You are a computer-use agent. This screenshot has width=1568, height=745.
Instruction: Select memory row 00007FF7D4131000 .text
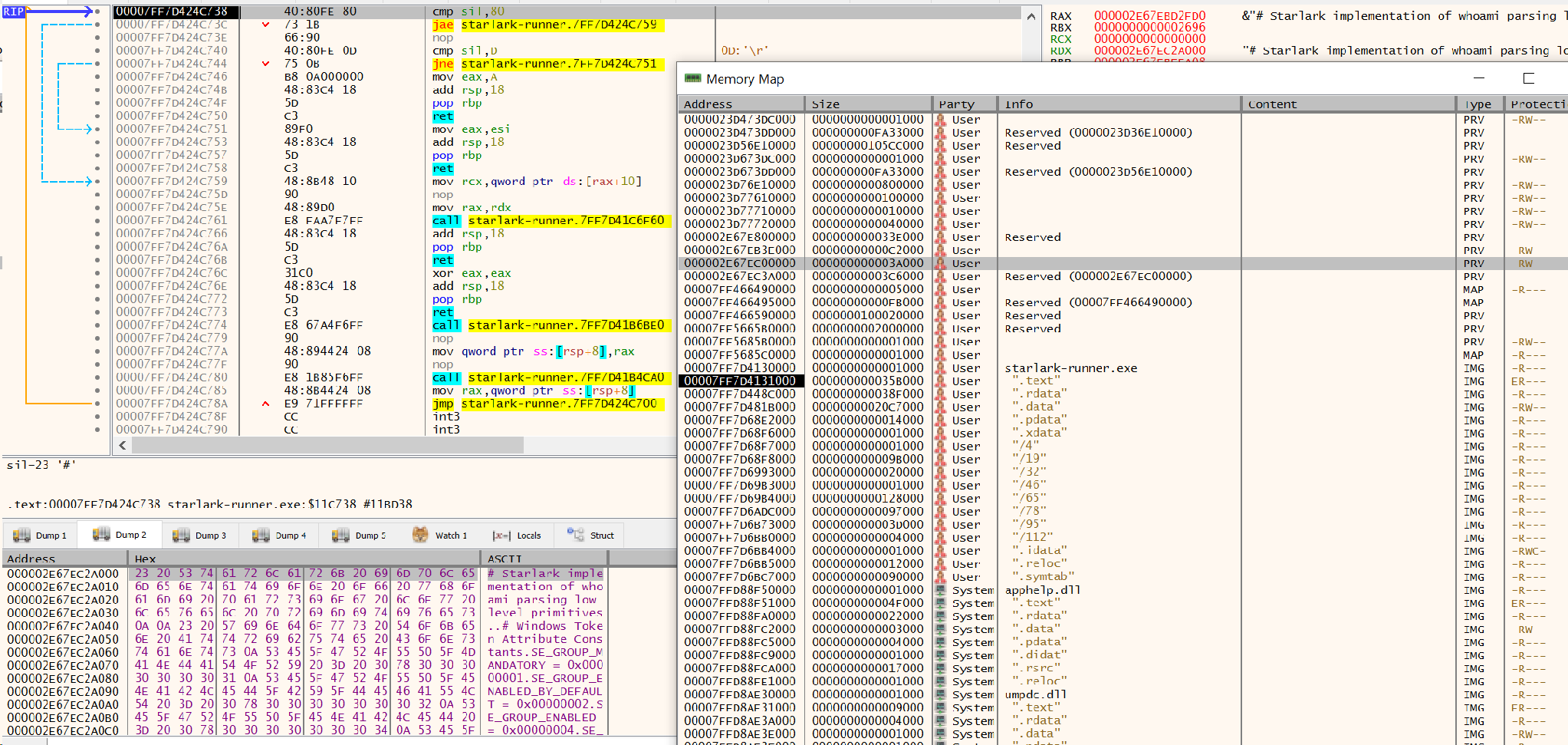pos(1123,381)
